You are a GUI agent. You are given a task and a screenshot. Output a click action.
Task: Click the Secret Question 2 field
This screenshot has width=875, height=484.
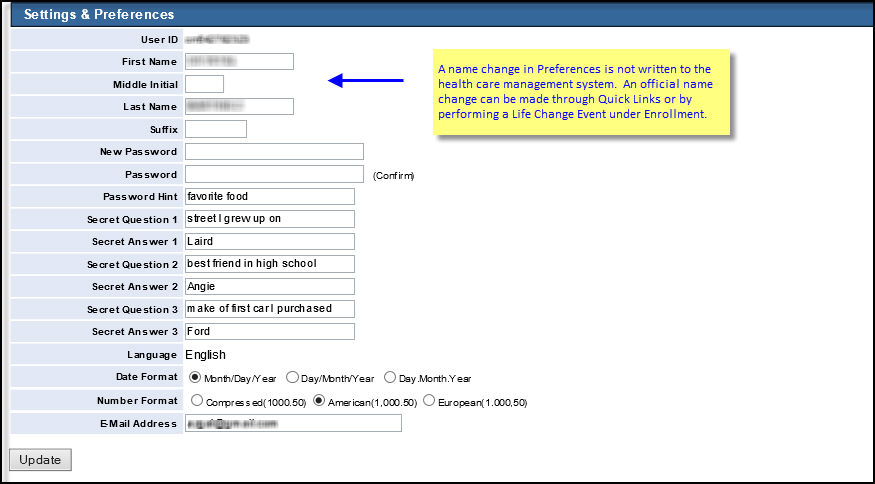[x=270, y=264]
